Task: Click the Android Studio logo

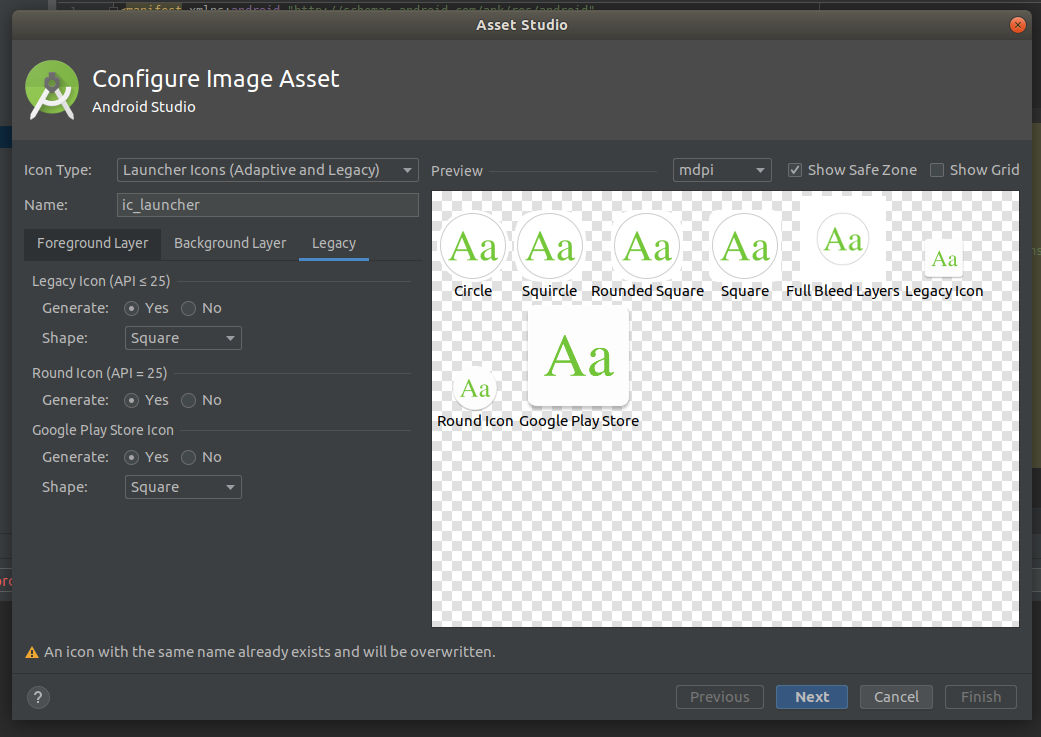Action: tap(51, 89)
